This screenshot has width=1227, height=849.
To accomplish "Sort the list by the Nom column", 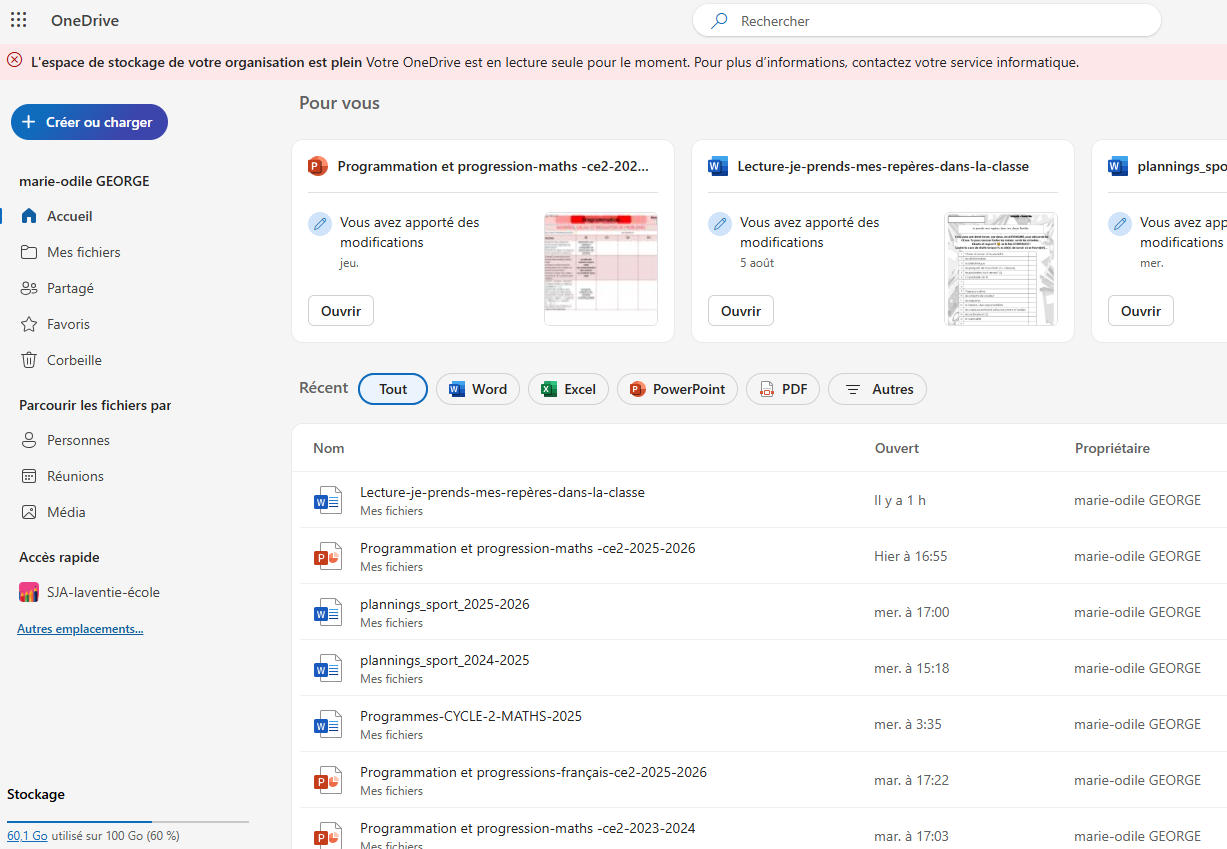I will pyautogui.click(x=328, y=448).
